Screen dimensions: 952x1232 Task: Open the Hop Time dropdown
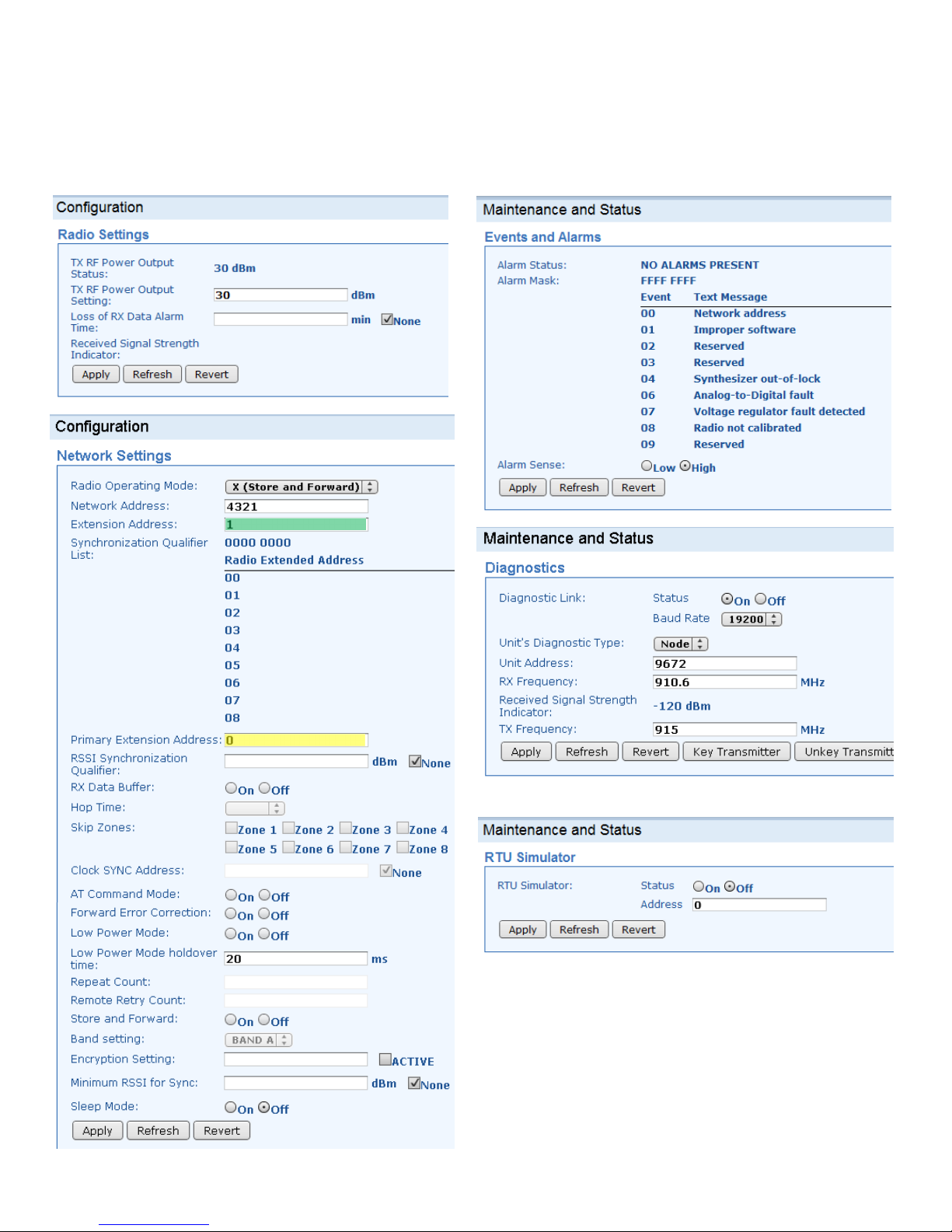(255, 808)
